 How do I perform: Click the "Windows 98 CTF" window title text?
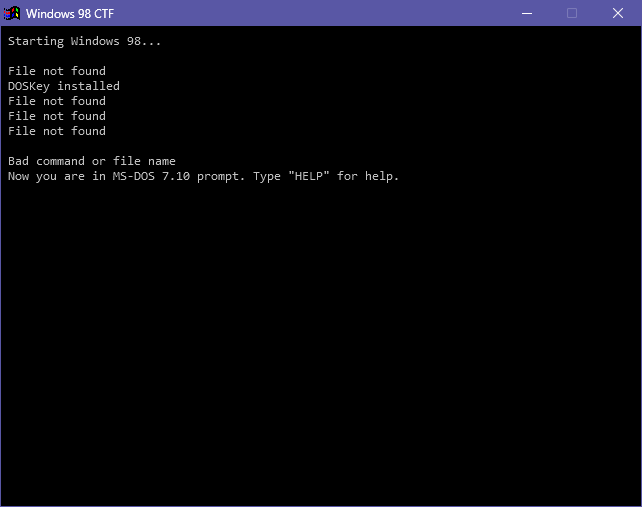pyautogui.click(x=70, y=13)
